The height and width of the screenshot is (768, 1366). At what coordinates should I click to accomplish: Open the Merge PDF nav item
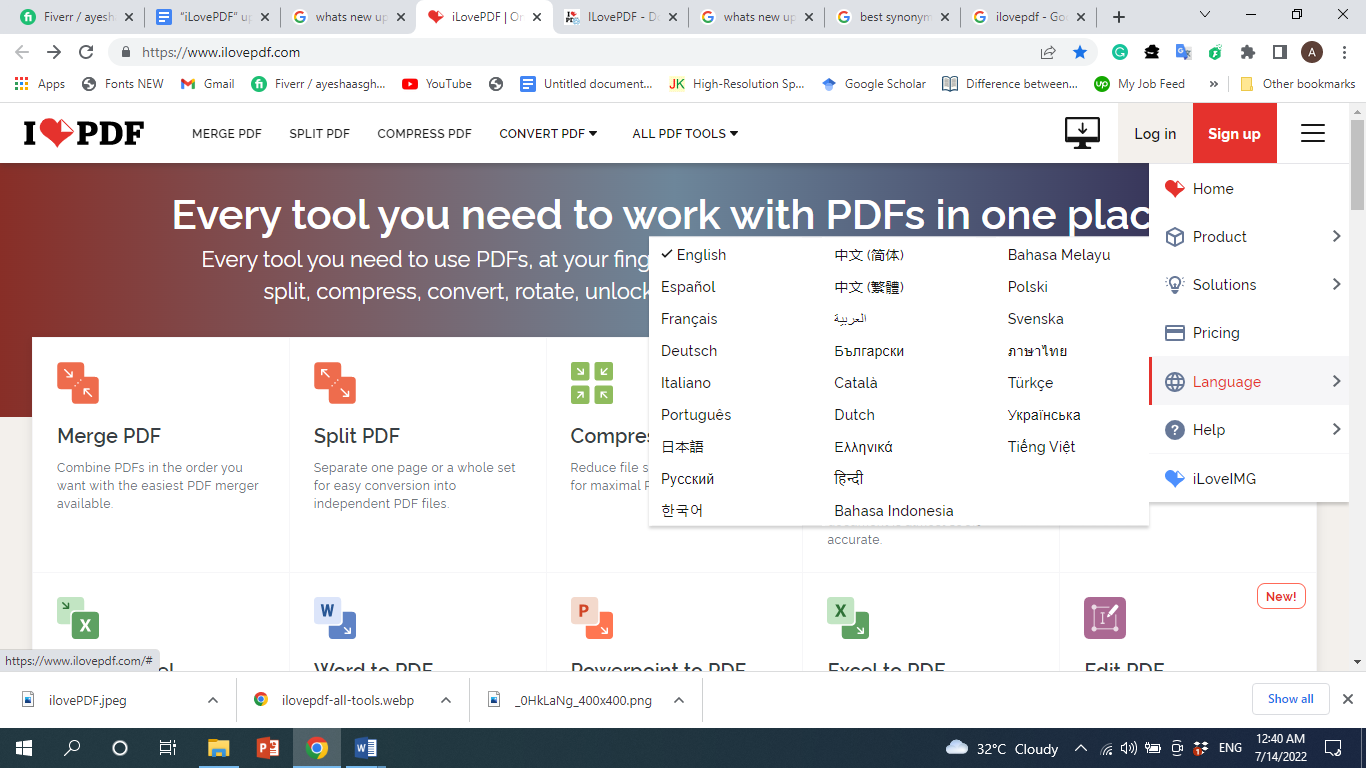coord(227,133)
